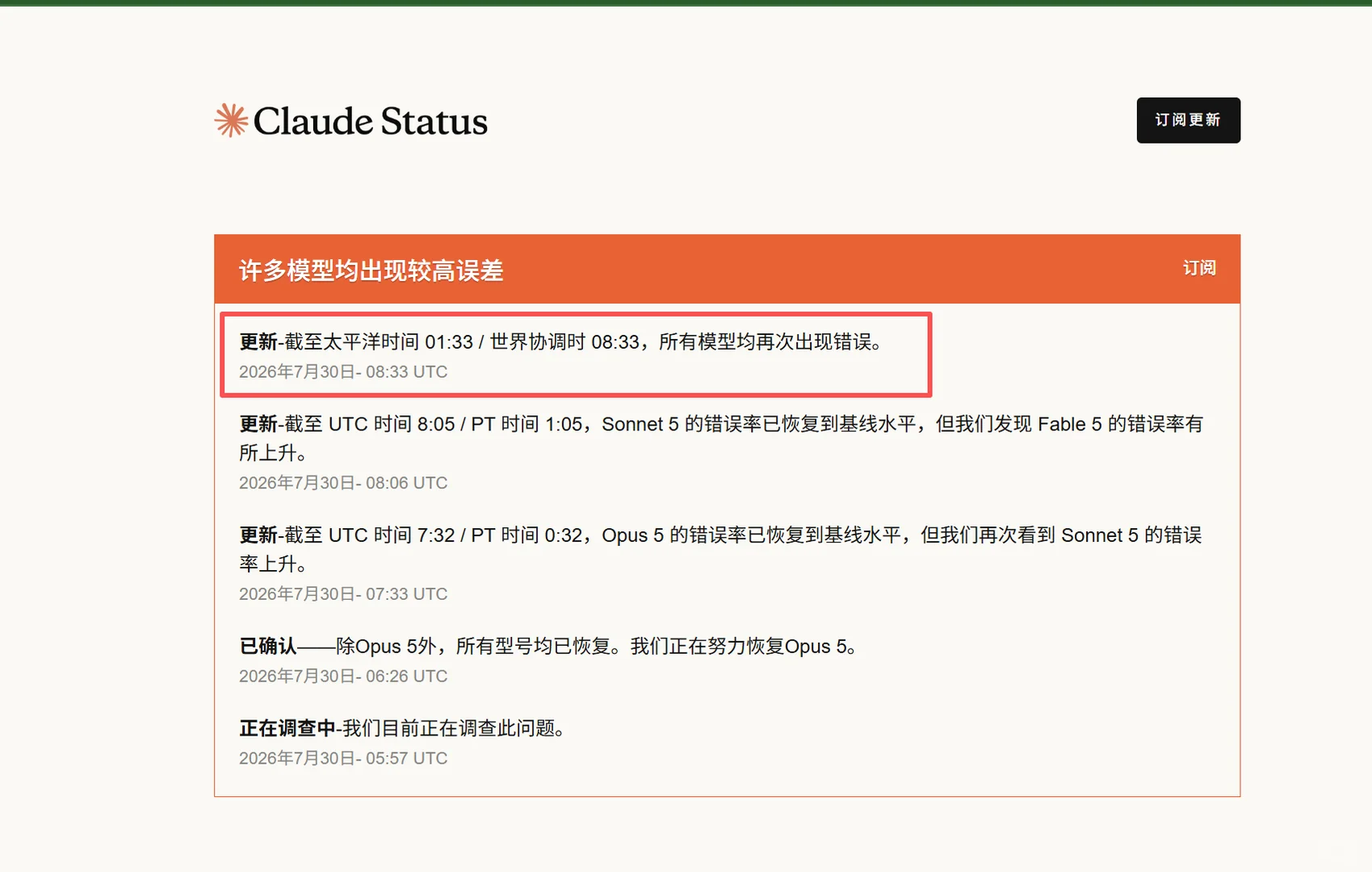
Task: Click the 05:57 UTC timestamp
Action: (x=343, y=758)
